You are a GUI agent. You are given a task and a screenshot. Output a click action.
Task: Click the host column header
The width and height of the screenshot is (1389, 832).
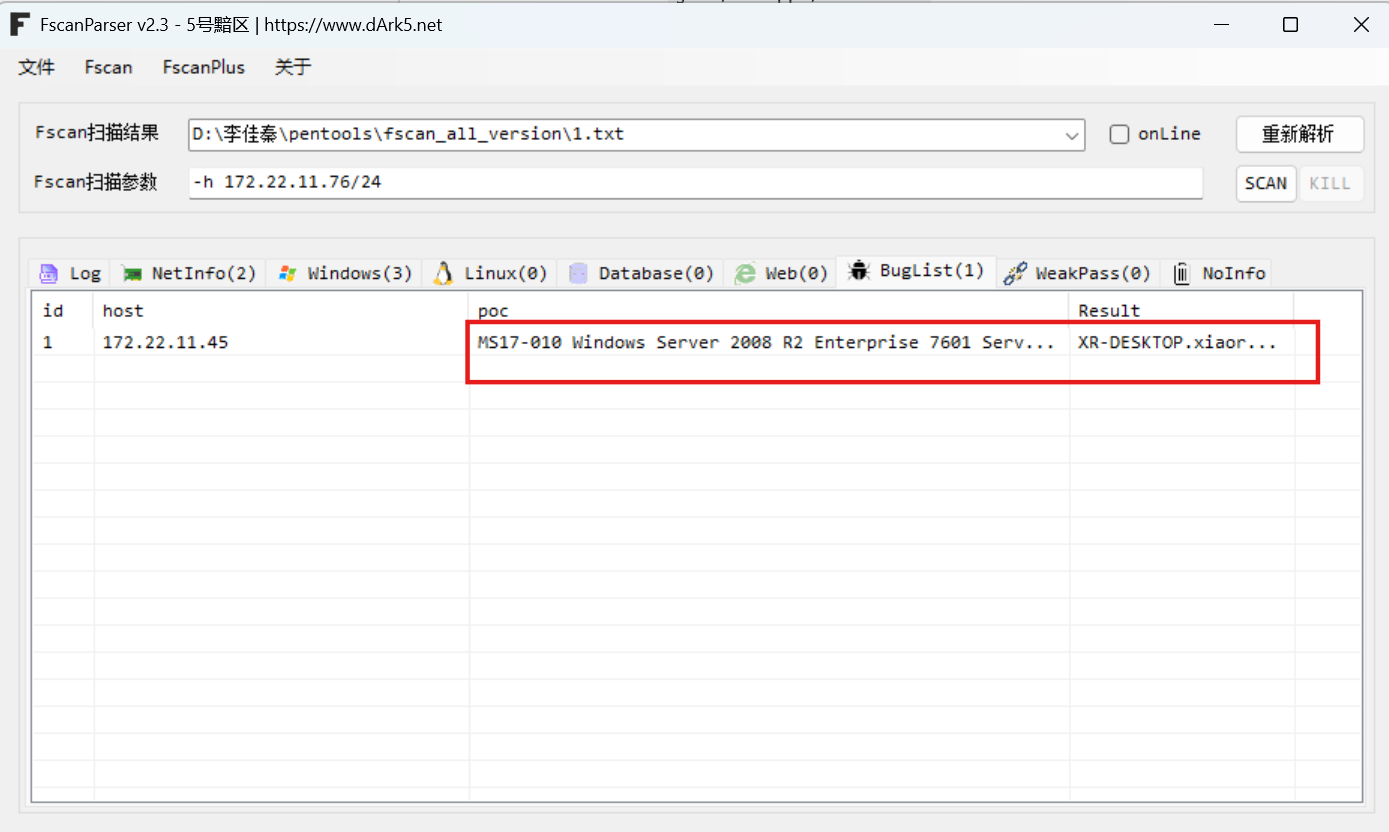pos(281,311)
